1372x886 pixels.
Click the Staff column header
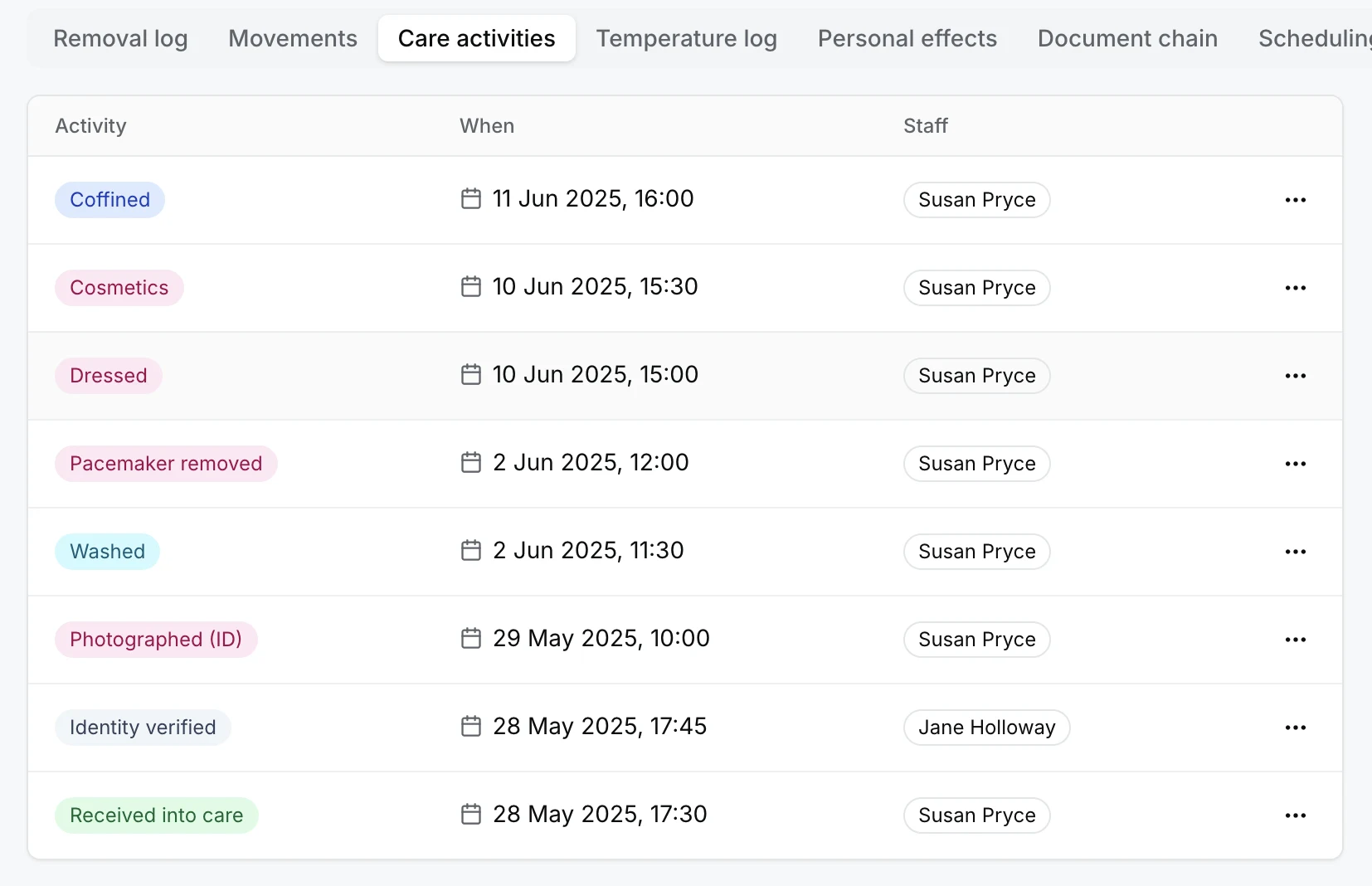tap(926, 126)
